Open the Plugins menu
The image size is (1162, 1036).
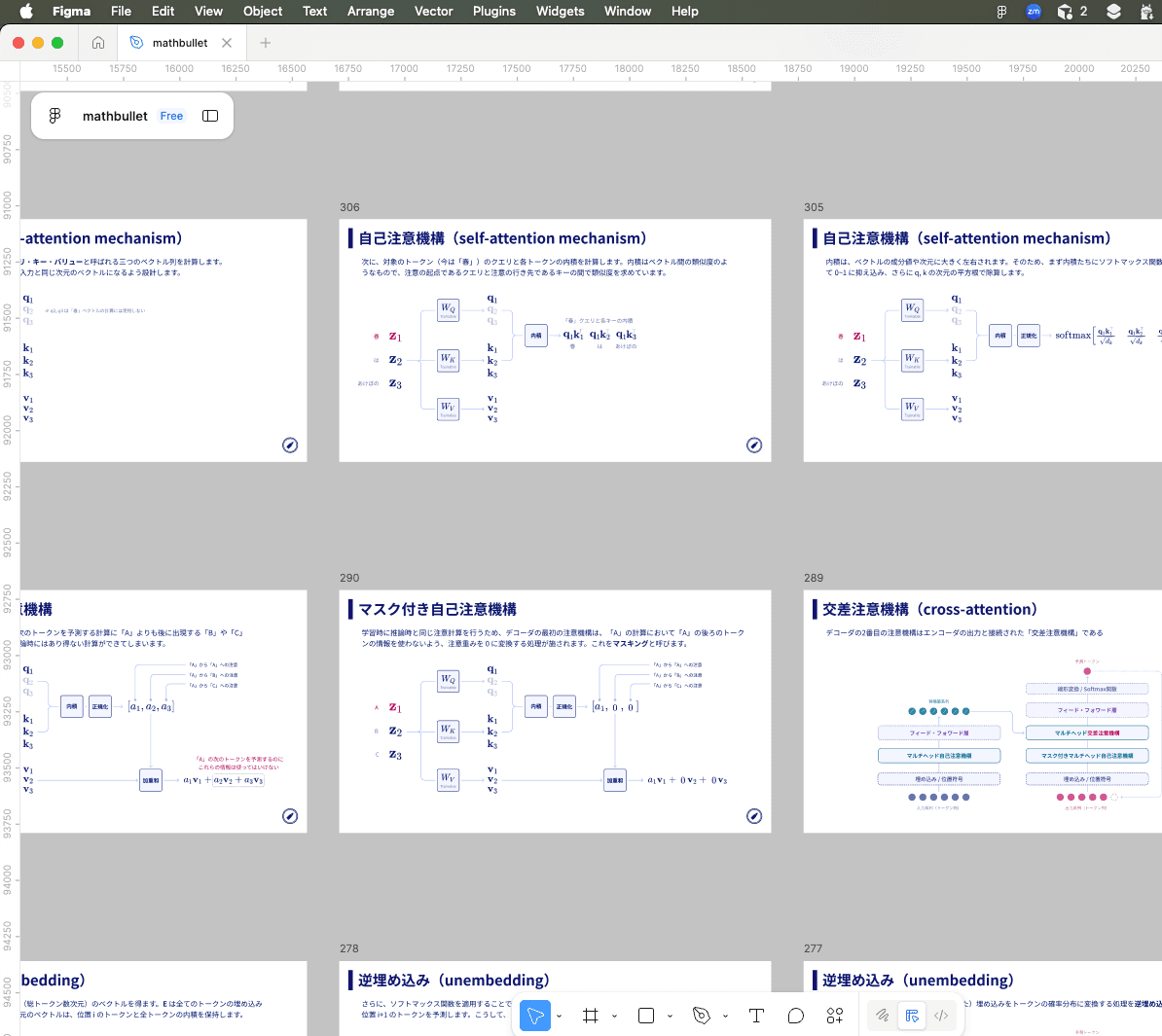(493, 12)
